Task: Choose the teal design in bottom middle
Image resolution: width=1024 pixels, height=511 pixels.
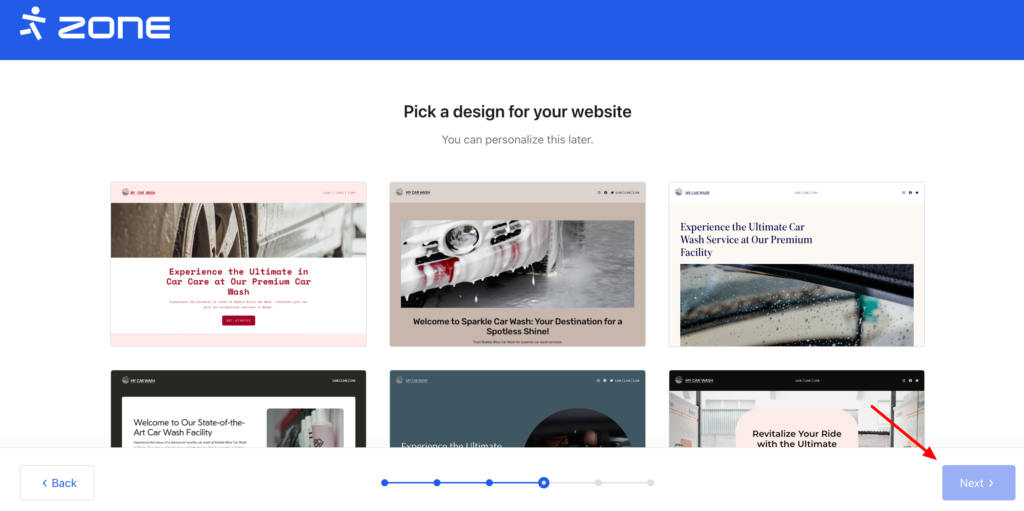Action: pos(517,410)
